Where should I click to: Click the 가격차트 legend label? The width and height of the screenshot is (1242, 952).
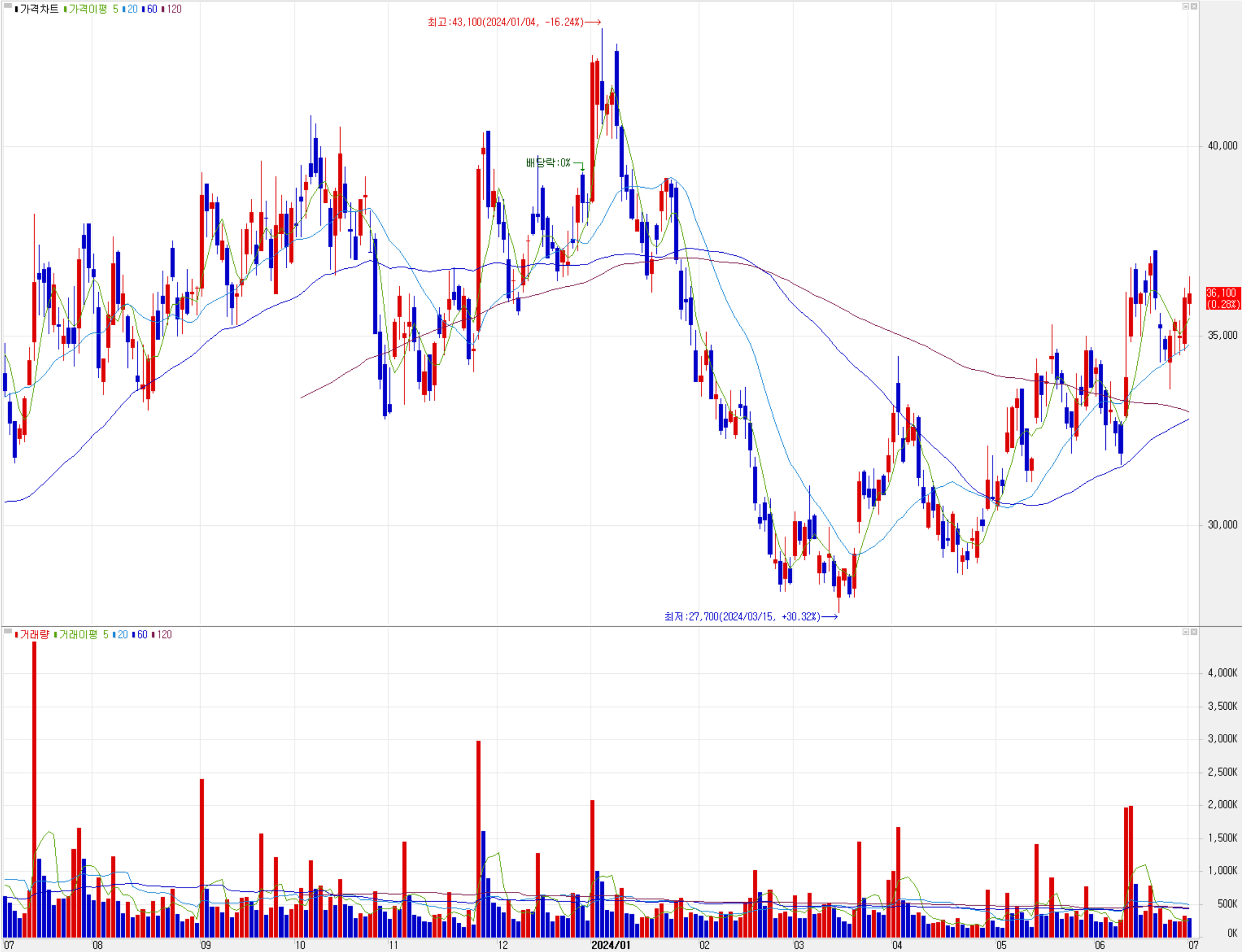tap(39, 9)
